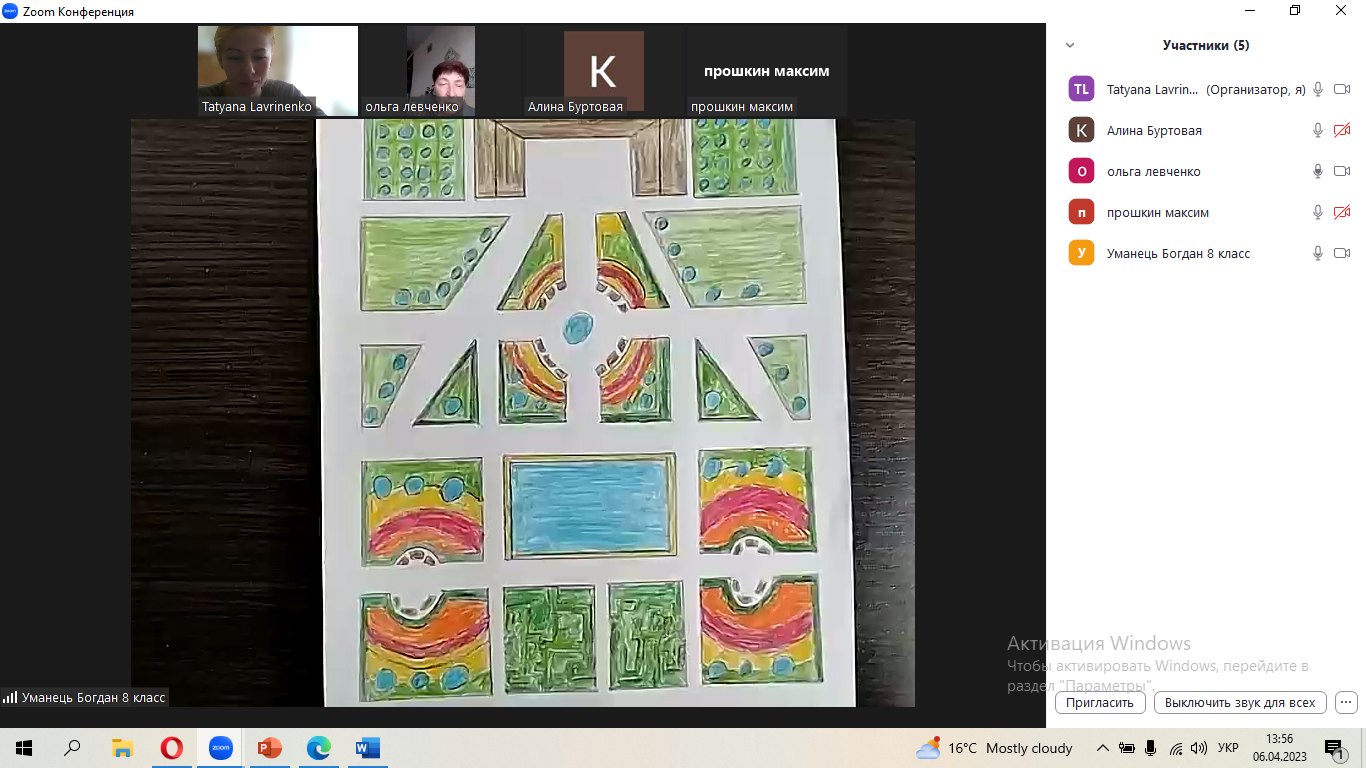Open the notification center icon

pos(1334,748)
